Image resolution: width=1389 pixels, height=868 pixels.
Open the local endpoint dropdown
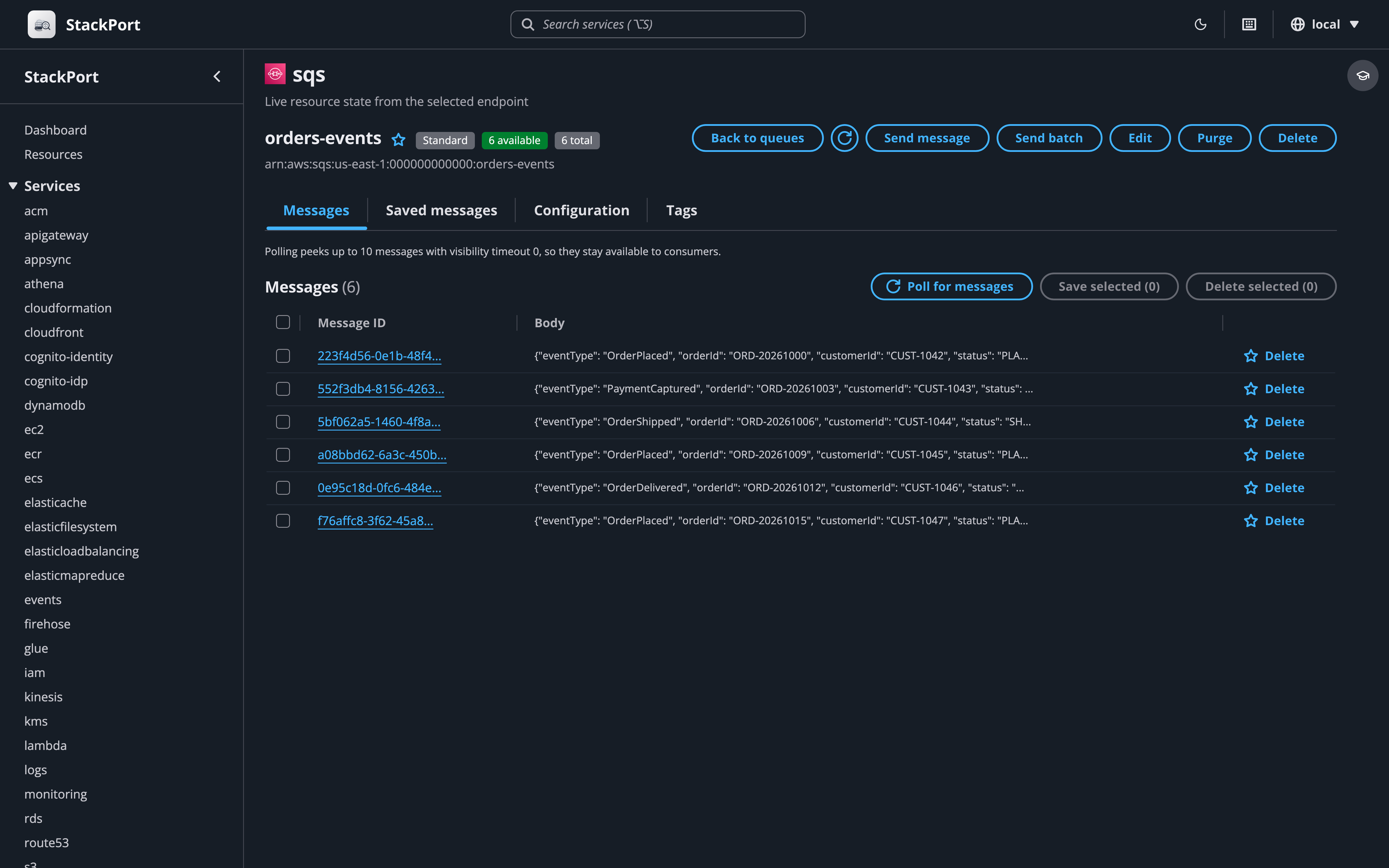[x=1325, y=24]
